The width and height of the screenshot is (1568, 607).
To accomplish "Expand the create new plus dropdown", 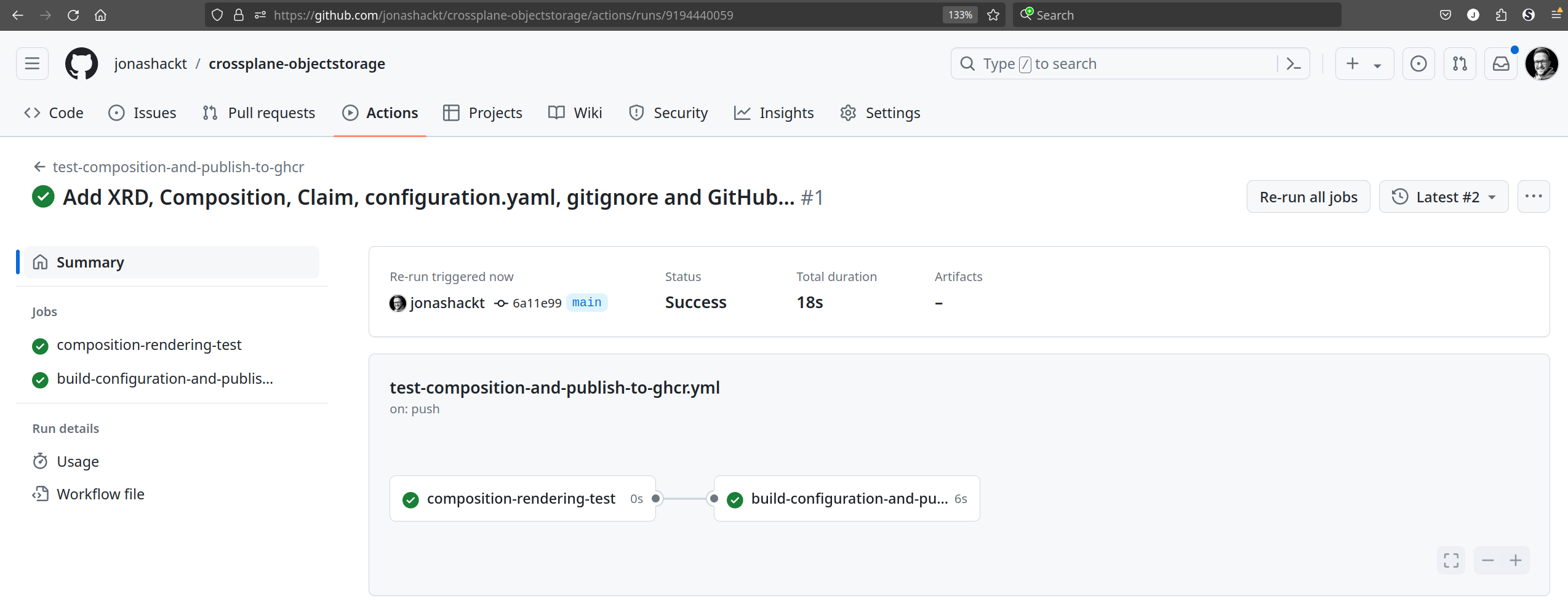I will click(1364, 63).
